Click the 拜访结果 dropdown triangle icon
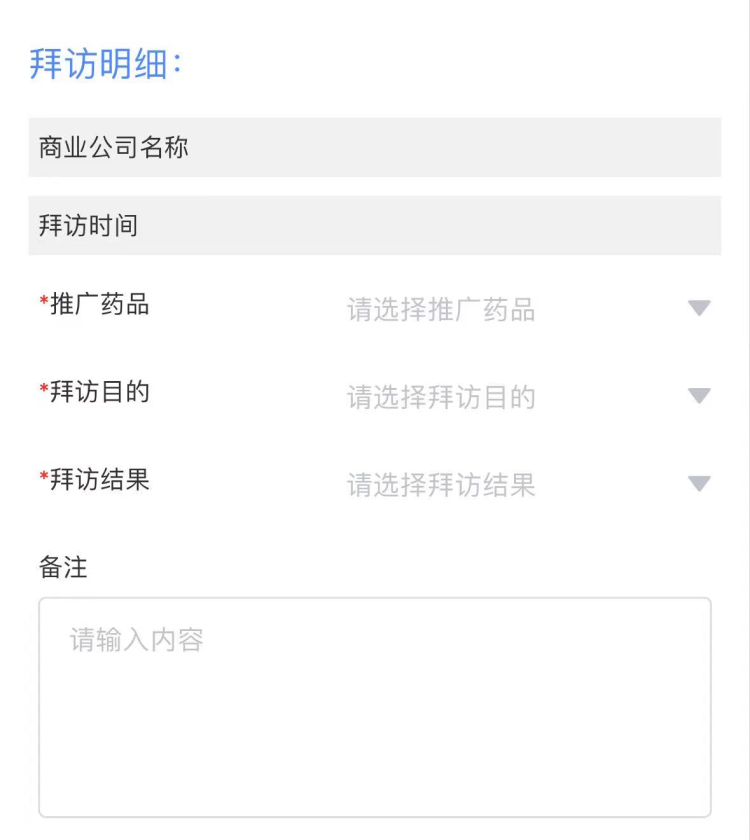 699,484
